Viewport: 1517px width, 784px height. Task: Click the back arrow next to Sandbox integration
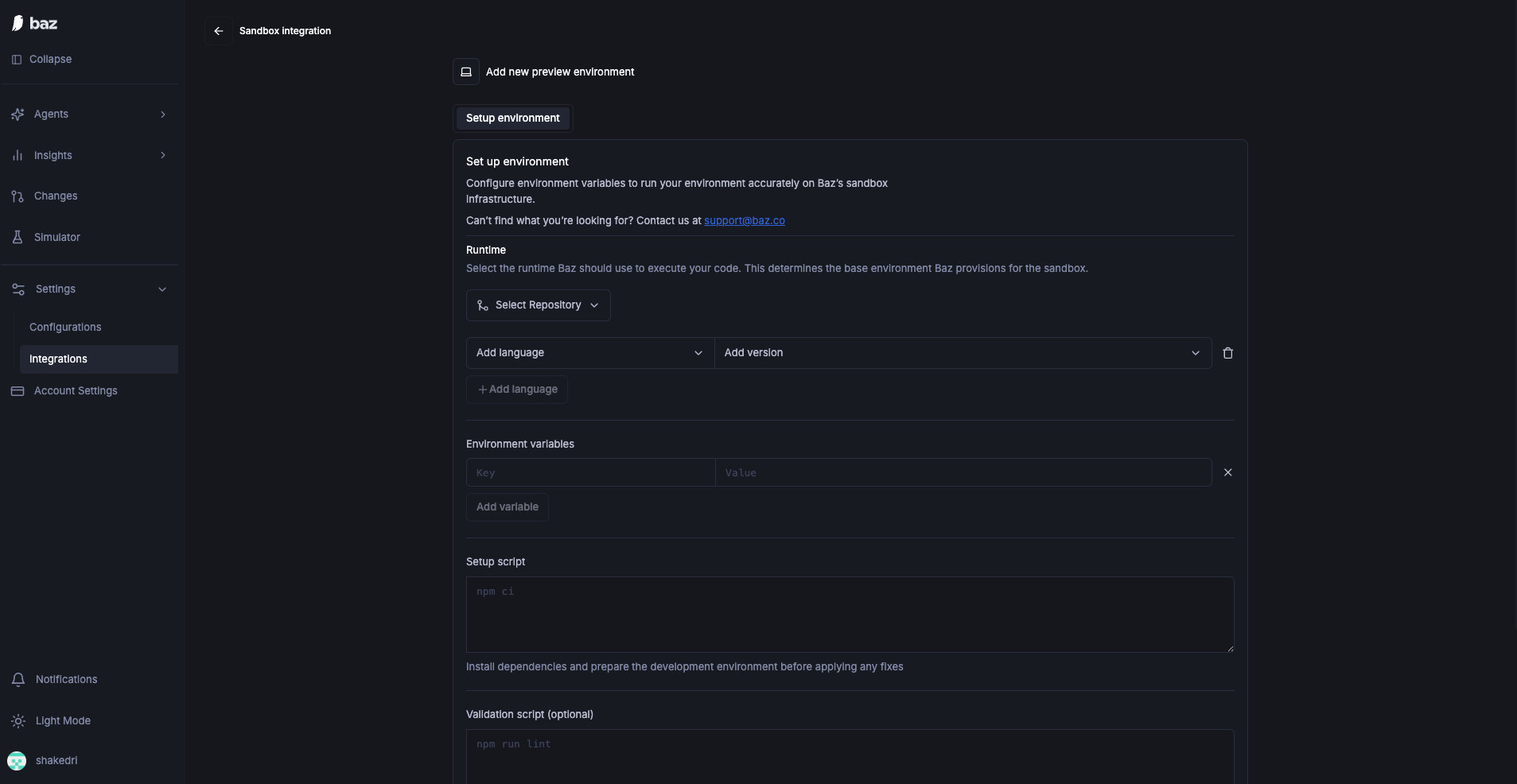(x=219, y=31)
